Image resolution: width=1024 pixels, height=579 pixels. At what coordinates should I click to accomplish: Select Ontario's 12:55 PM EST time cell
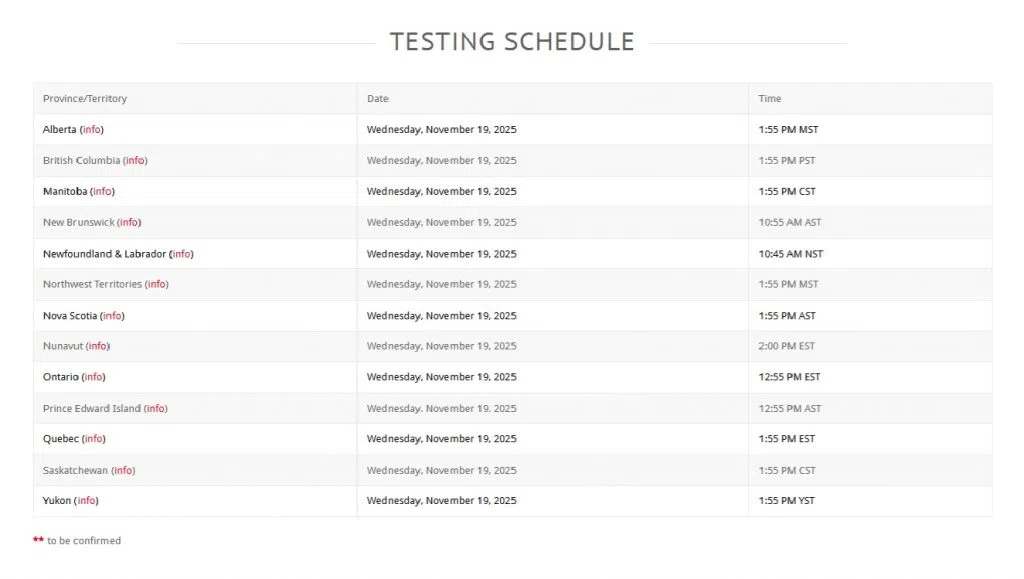click(x=789, y=378)
